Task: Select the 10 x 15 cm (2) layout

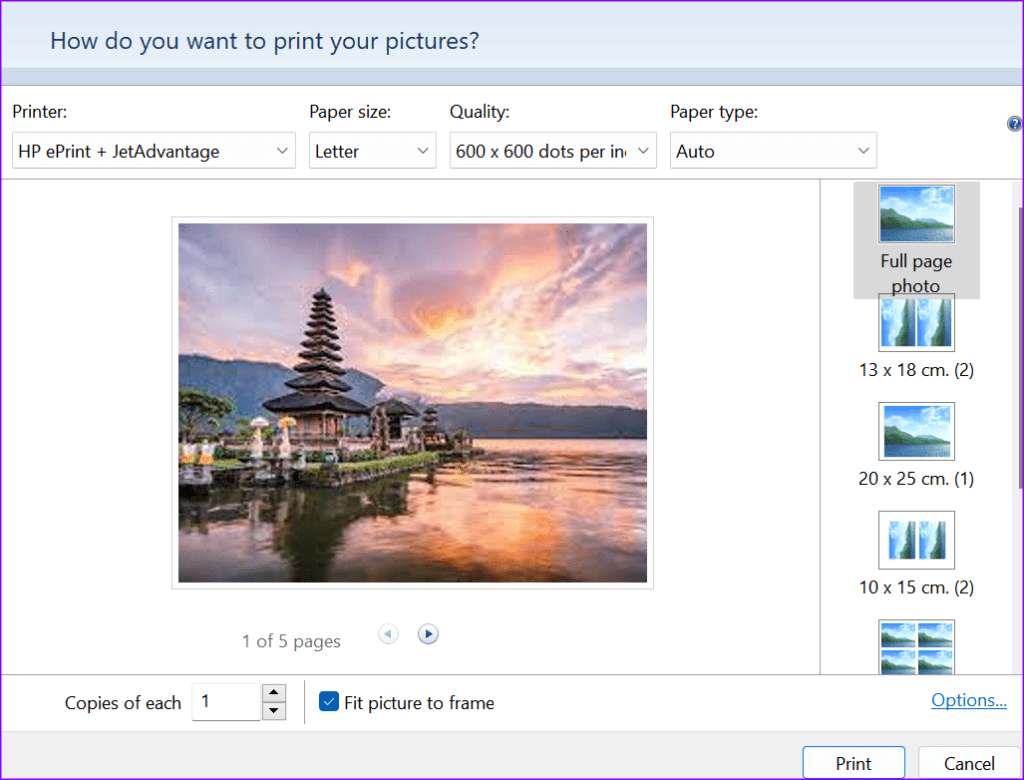Action: point(916,539)
